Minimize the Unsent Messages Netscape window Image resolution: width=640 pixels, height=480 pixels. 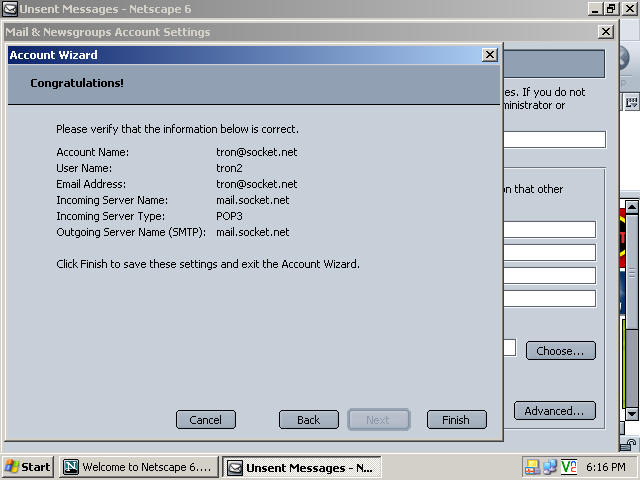(x=595, y=9)
